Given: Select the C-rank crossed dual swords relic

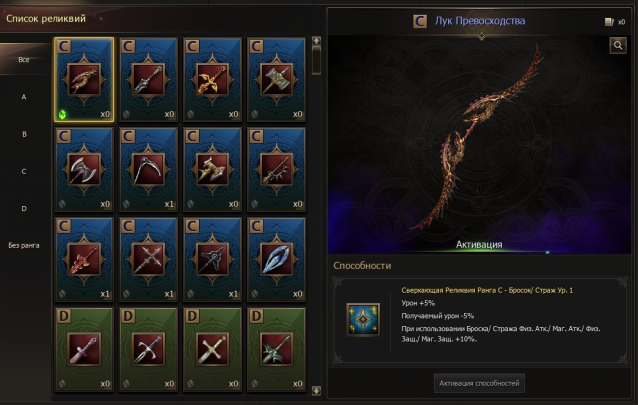Looking at the screenshot, I should pyautogui.click(x=148, y=259).
